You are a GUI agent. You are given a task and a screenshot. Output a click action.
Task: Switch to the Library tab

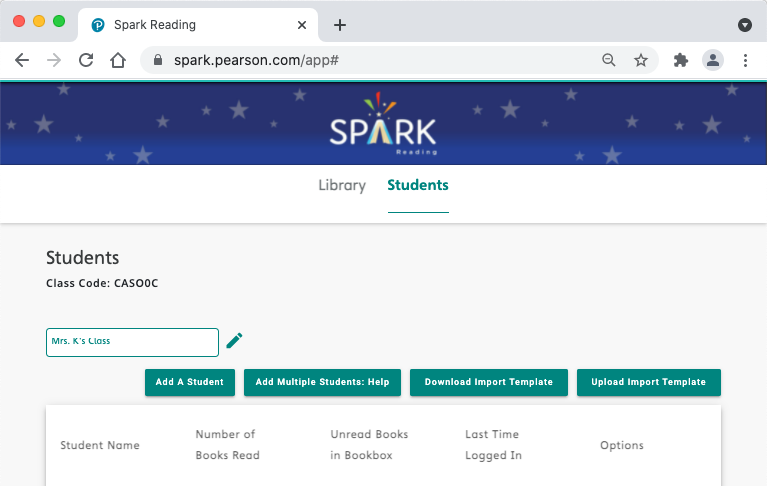[342, 185]
